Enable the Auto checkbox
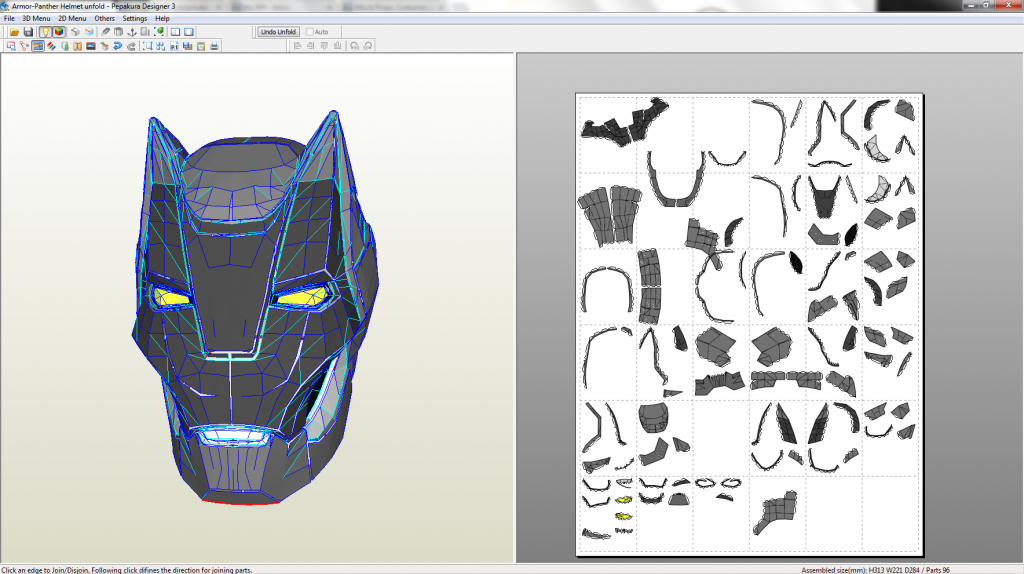This screenshot has width=1024, height=574. click(310, 31)
